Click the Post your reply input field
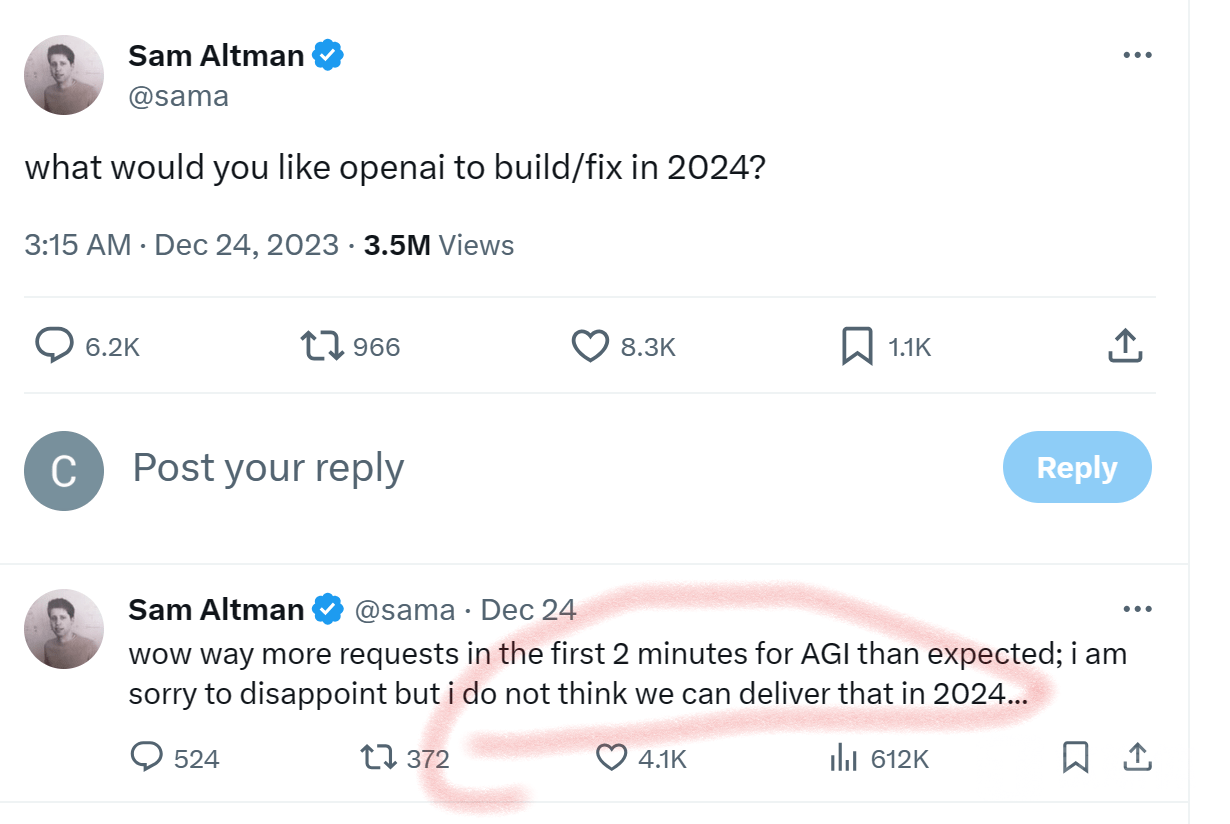 click(267, 467)
